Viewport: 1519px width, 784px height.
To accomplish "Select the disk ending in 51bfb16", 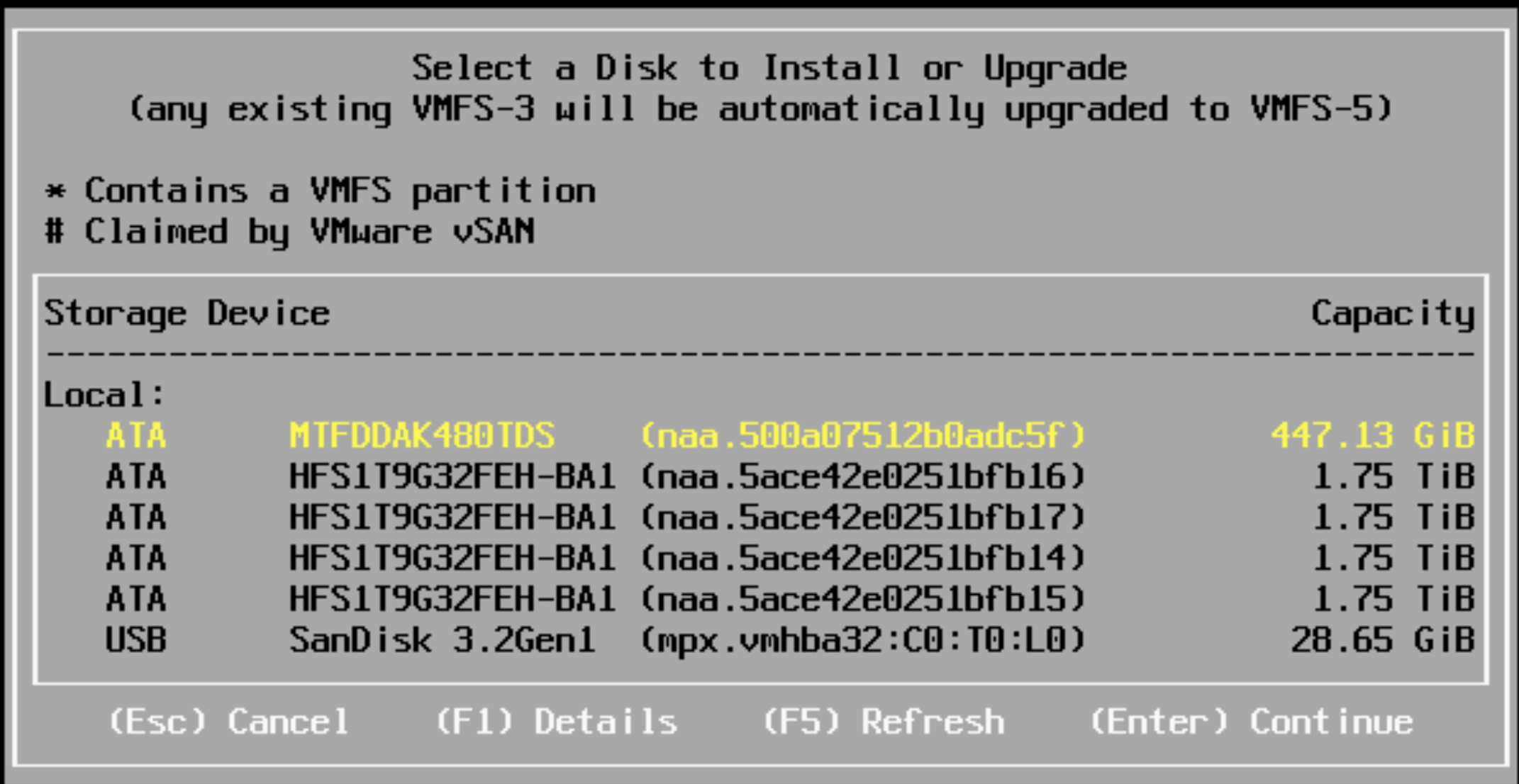I will [759, 476].
